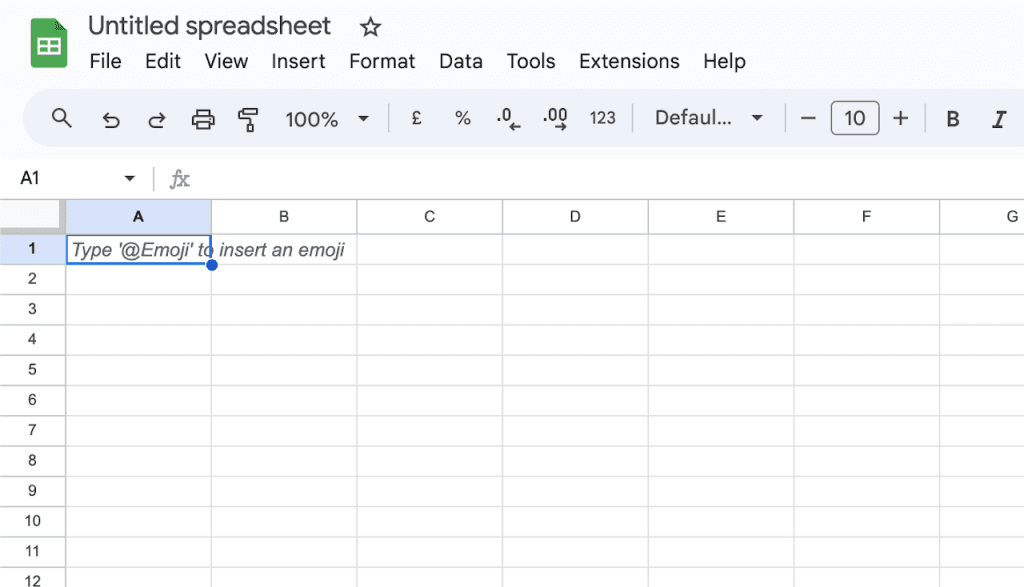Print the spreadsheet using printer icon
Viewport: 1024px width, 587px height.
click(203, 119)
